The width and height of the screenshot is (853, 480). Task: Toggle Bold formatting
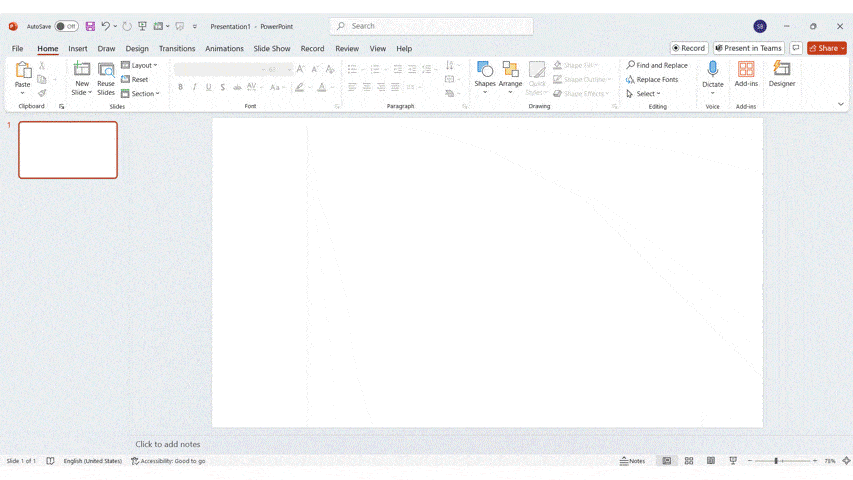click(x=180, y=87)
